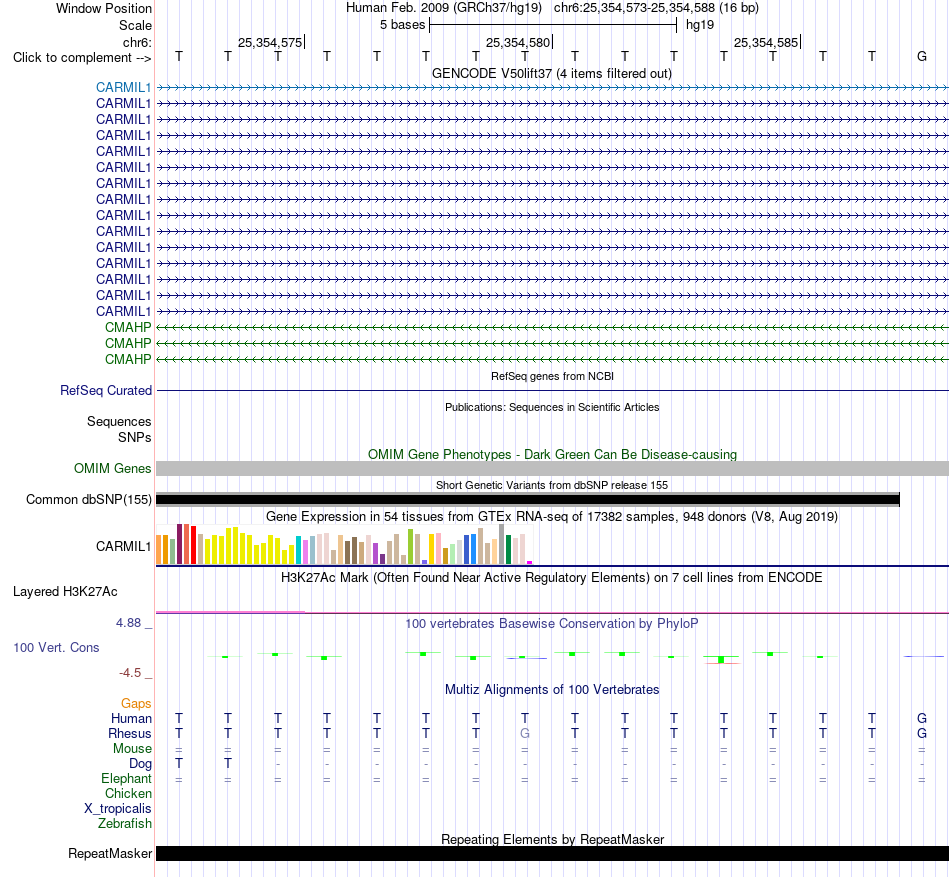Screen dimensions: 950x877
Task: Open the GTEx tissue expression bar chart
Action: point(344,544)
